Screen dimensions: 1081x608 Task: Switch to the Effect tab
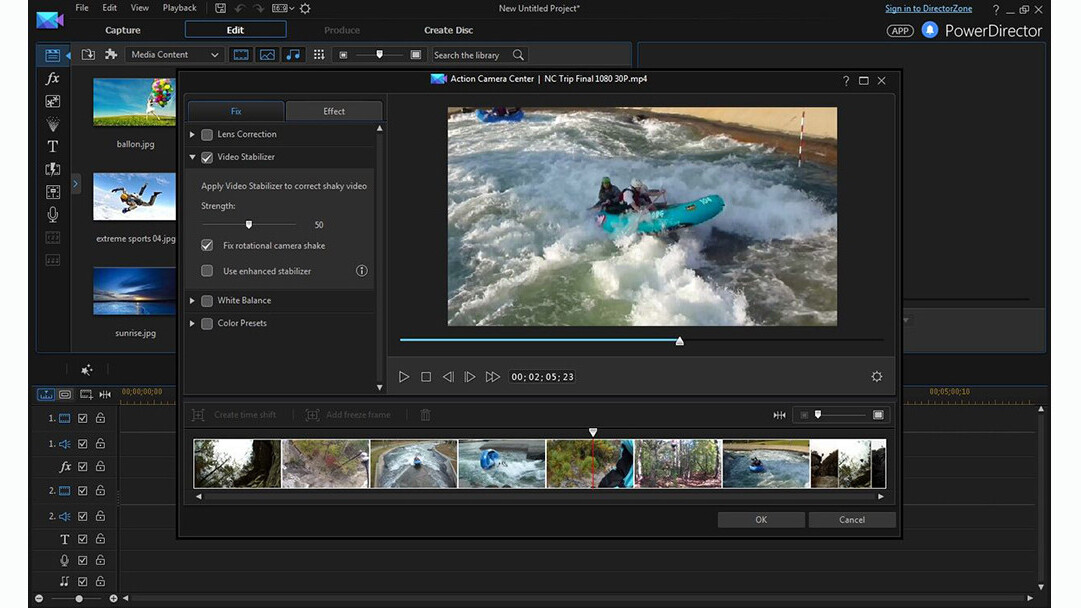pos(334,111)
